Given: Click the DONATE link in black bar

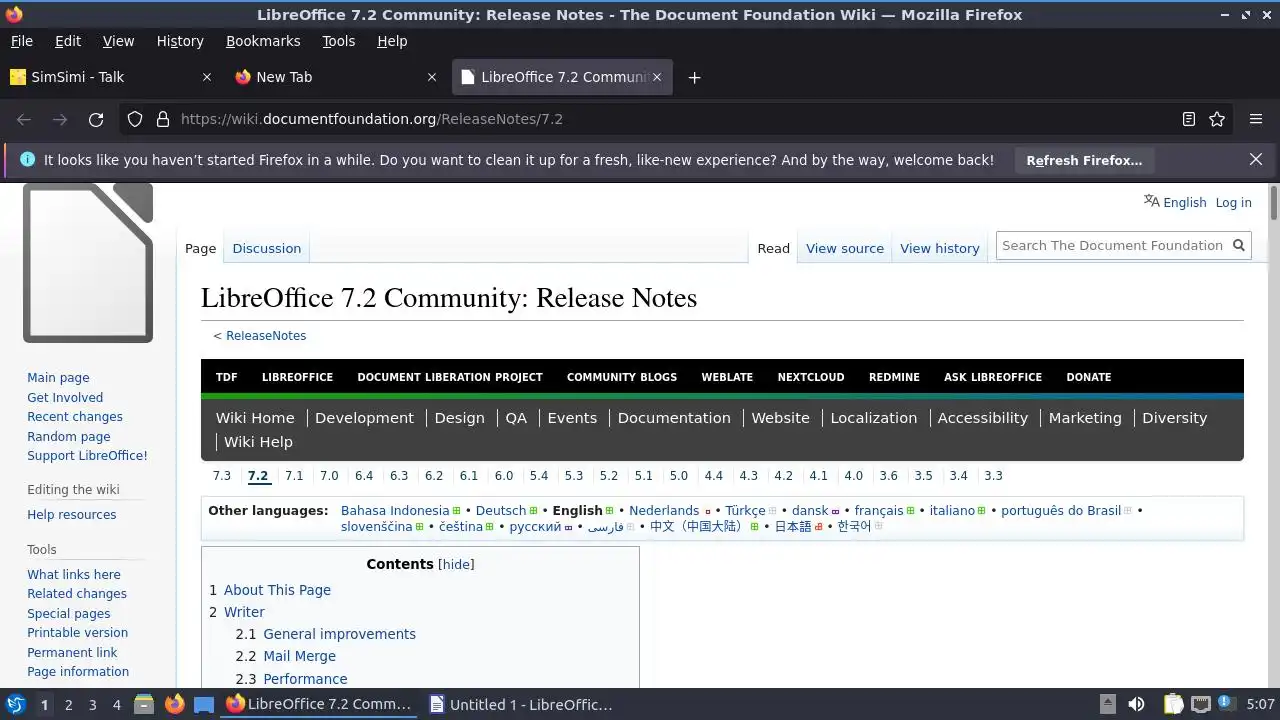Looking at the screenshot, I should (x=1089, y=377).
